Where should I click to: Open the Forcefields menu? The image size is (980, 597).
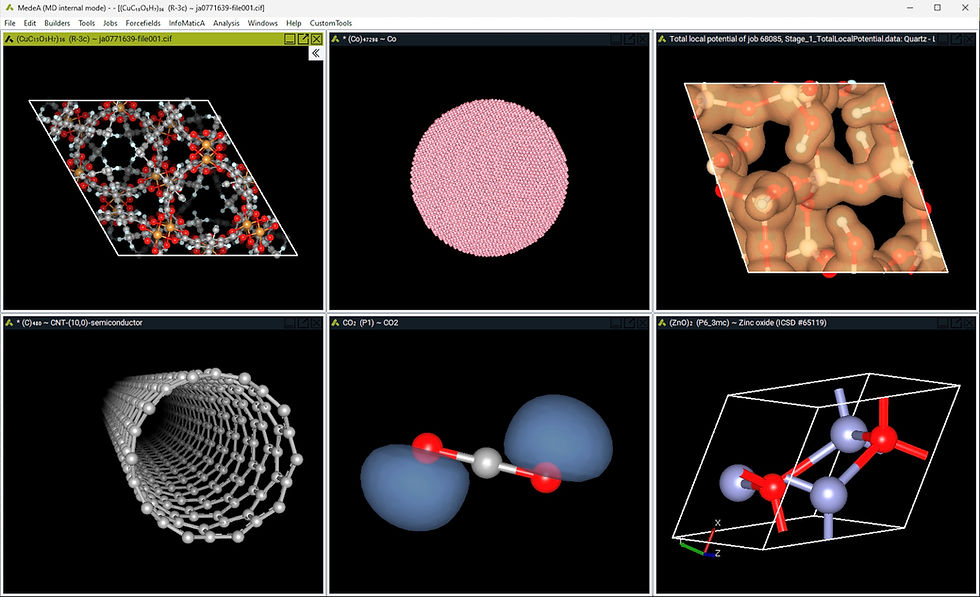pos(141,22)
